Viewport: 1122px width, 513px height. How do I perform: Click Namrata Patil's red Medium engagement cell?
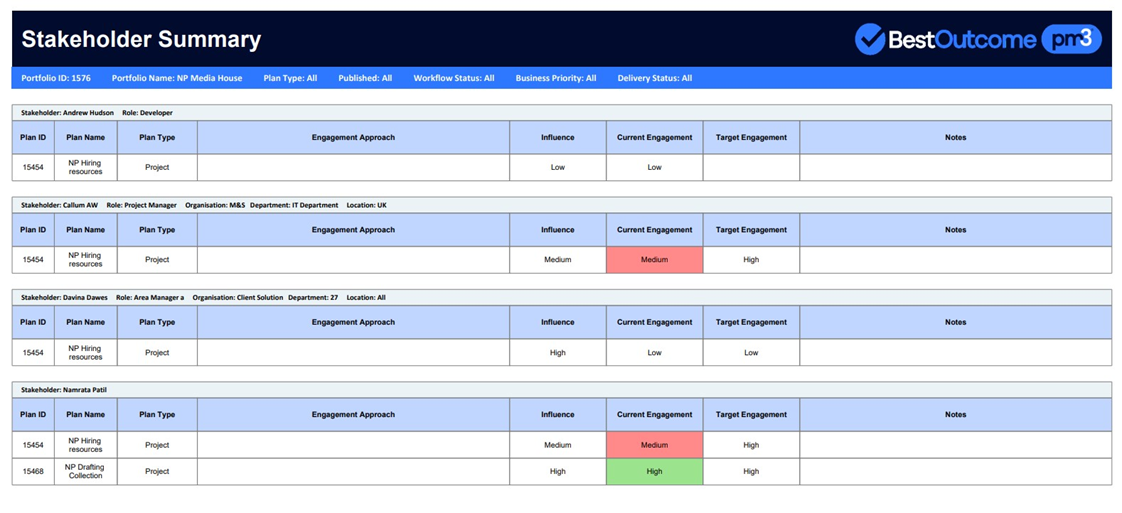[654, 445]
